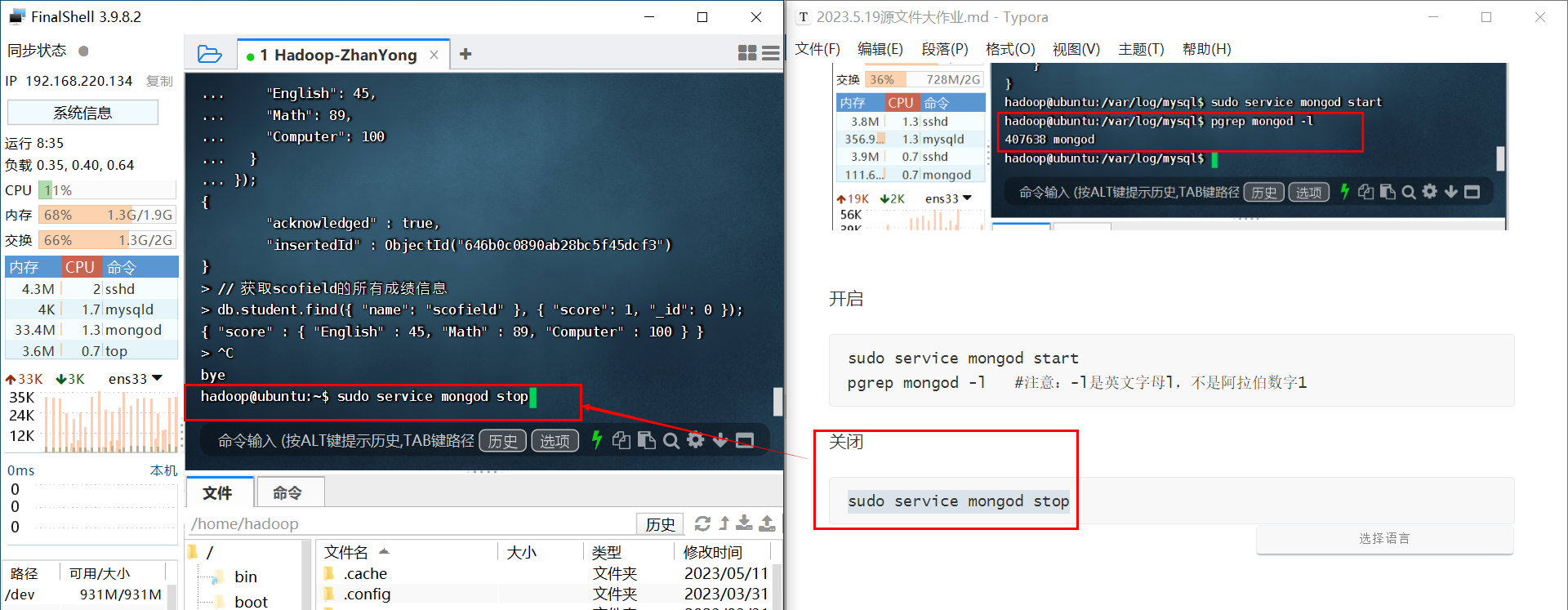Refresh the file list in file panel
This screenshot has height=610, width=1568.
click(x=702, y=523)
